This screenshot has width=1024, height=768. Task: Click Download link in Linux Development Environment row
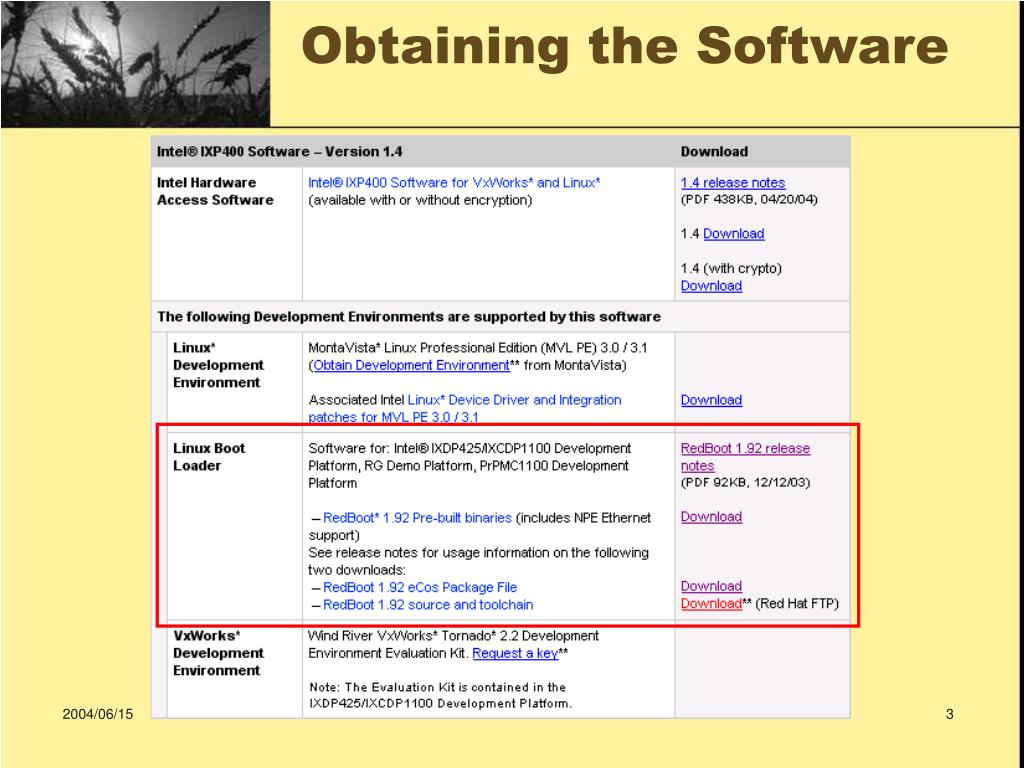click(x=711, y=400)
